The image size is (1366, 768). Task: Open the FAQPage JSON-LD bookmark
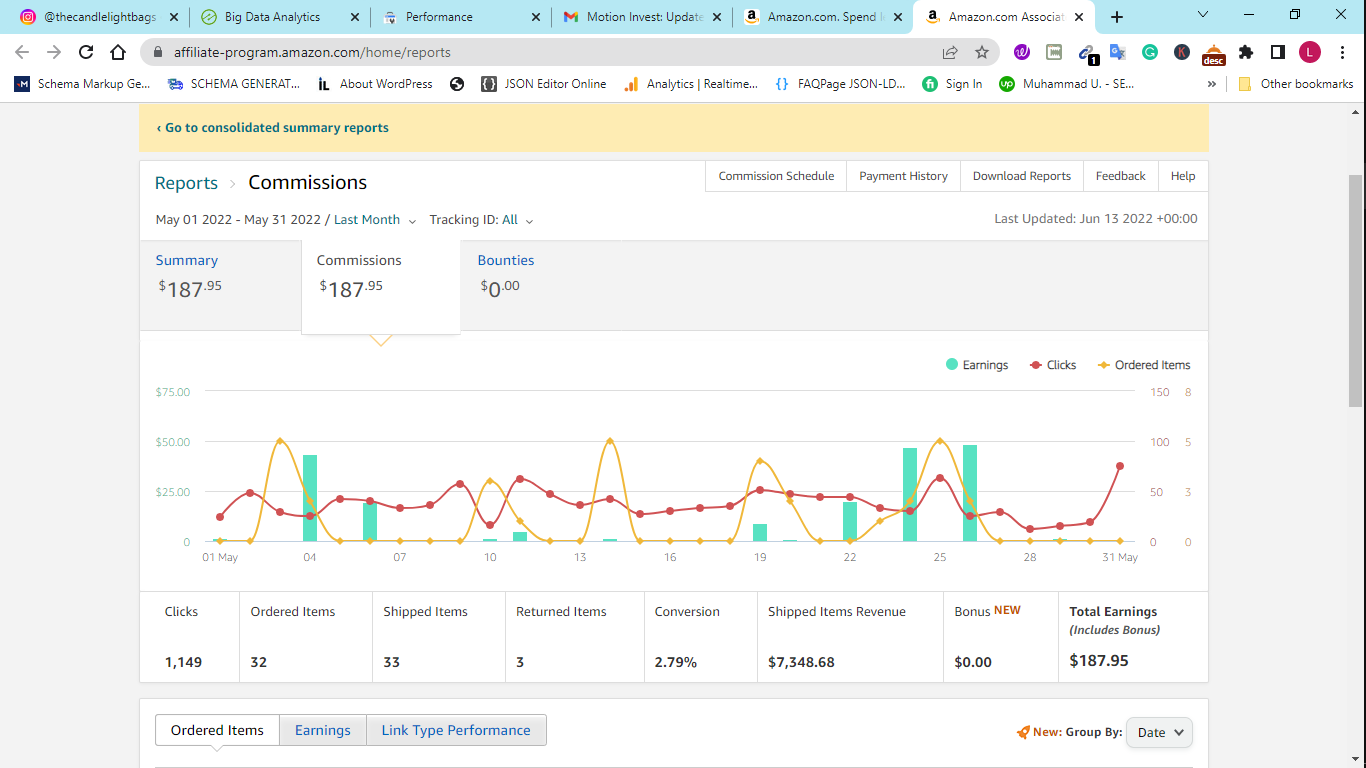click(x=840, y=84)
